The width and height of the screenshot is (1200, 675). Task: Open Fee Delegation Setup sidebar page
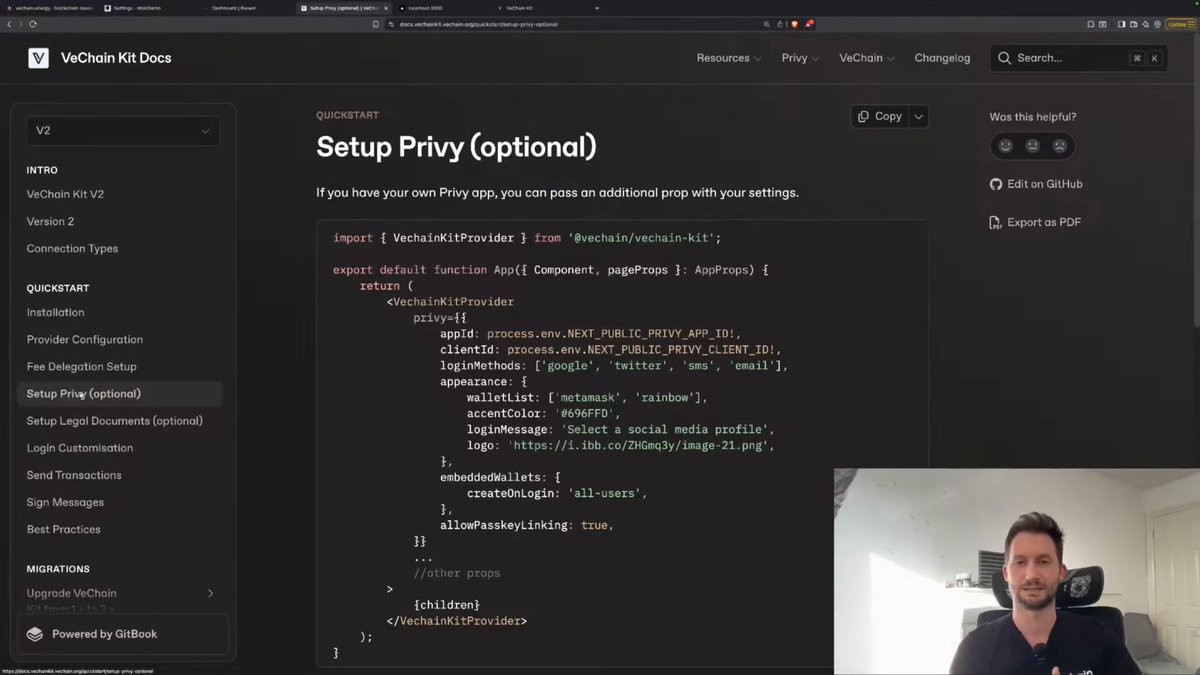81,366
